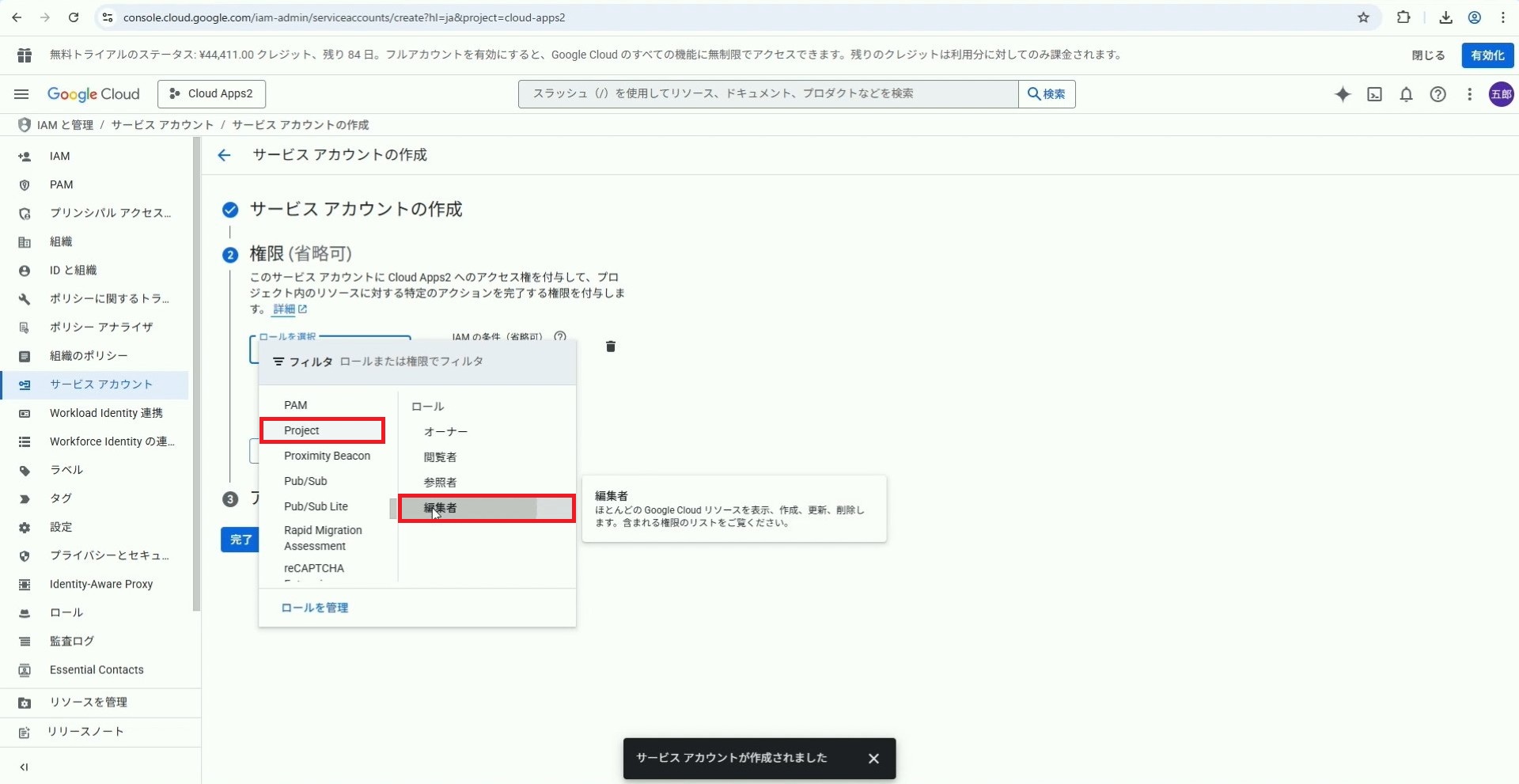The height and width of the screenshot is (784, 1519).
Task: Click the role filter input field
Action: tap(451, 362)
